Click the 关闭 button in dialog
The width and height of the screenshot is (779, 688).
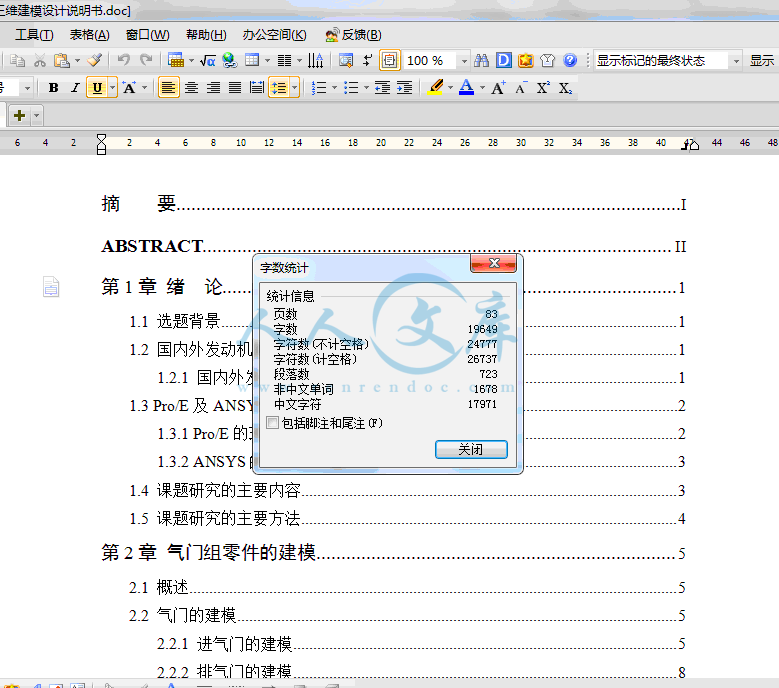[x=471, y=449]
